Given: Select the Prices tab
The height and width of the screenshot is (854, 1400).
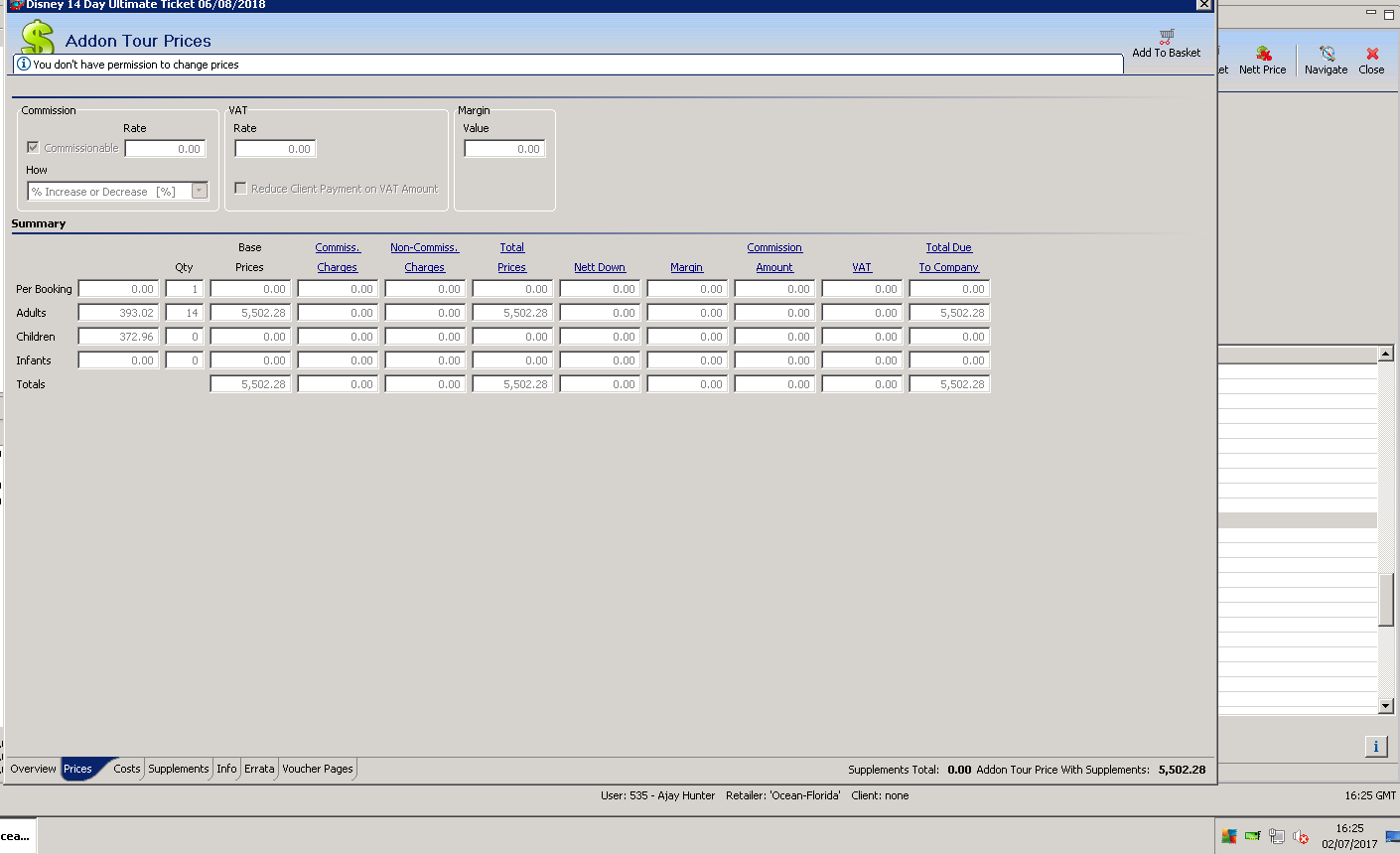Looking at the screenshot, I should (x=77, y=769).
